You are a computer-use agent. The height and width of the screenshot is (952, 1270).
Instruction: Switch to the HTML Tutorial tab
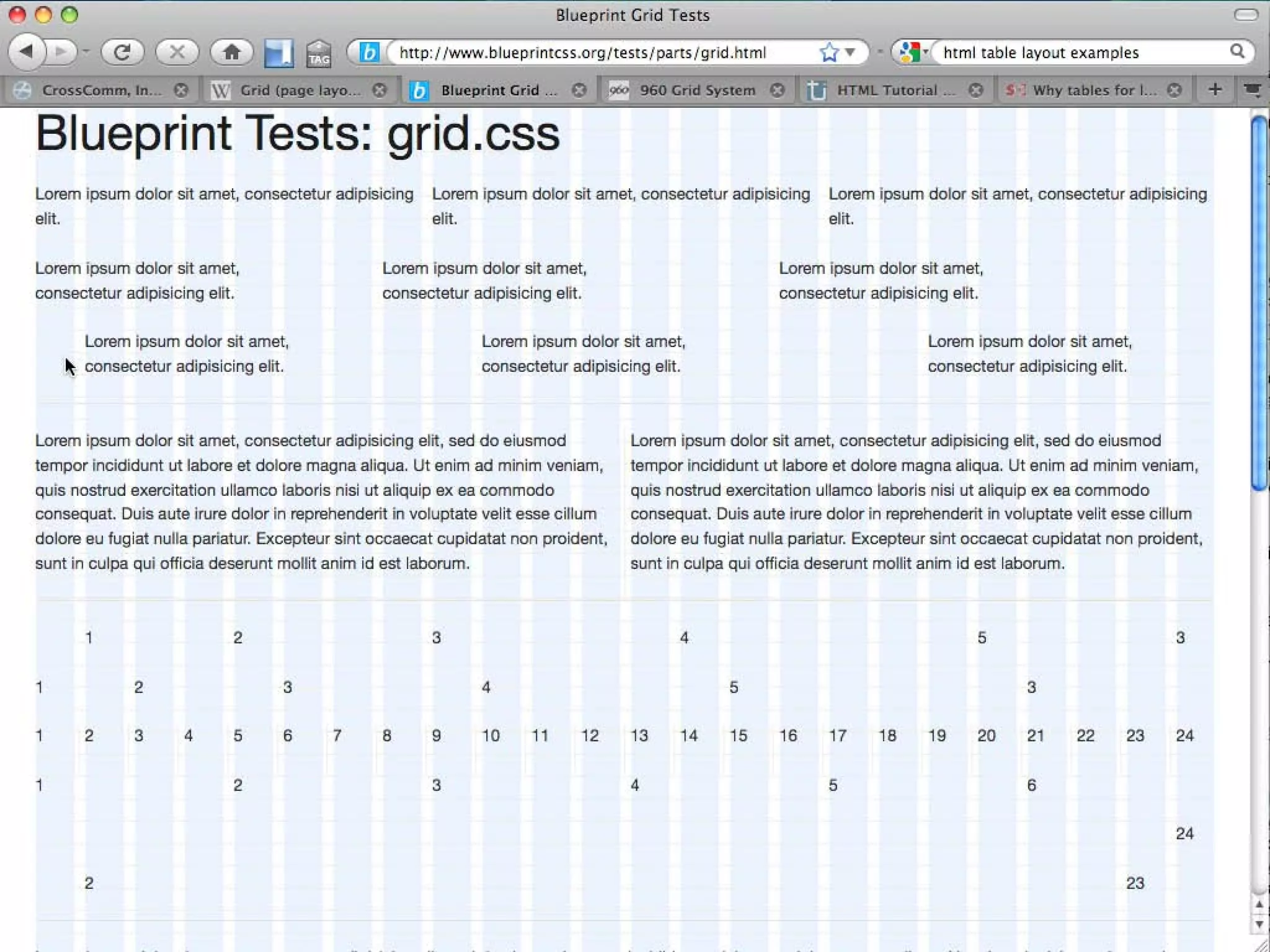coord(887,90)
